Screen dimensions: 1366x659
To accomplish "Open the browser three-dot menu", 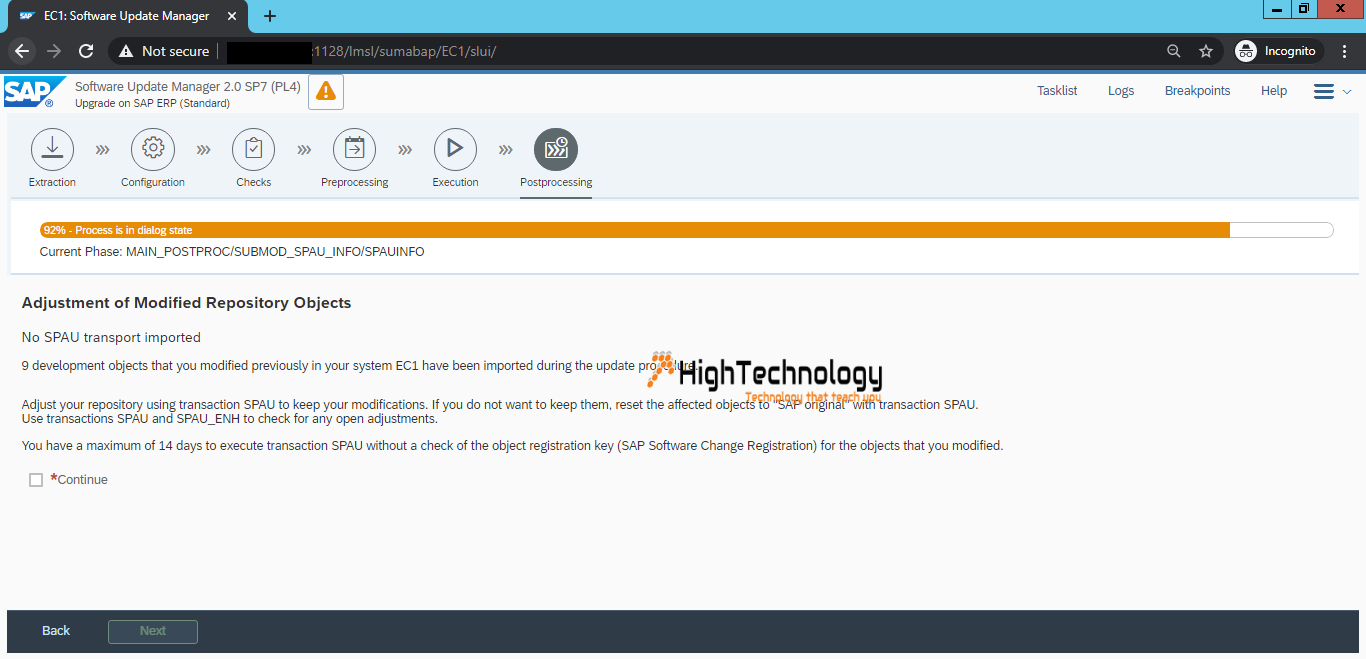I will point(1346,51).
